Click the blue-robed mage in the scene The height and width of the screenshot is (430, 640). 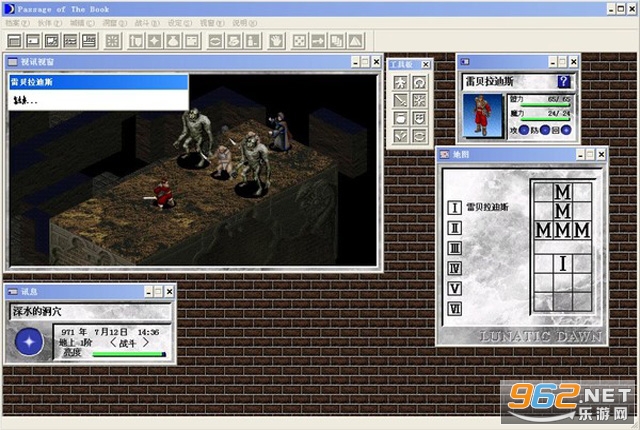(280, 132)
